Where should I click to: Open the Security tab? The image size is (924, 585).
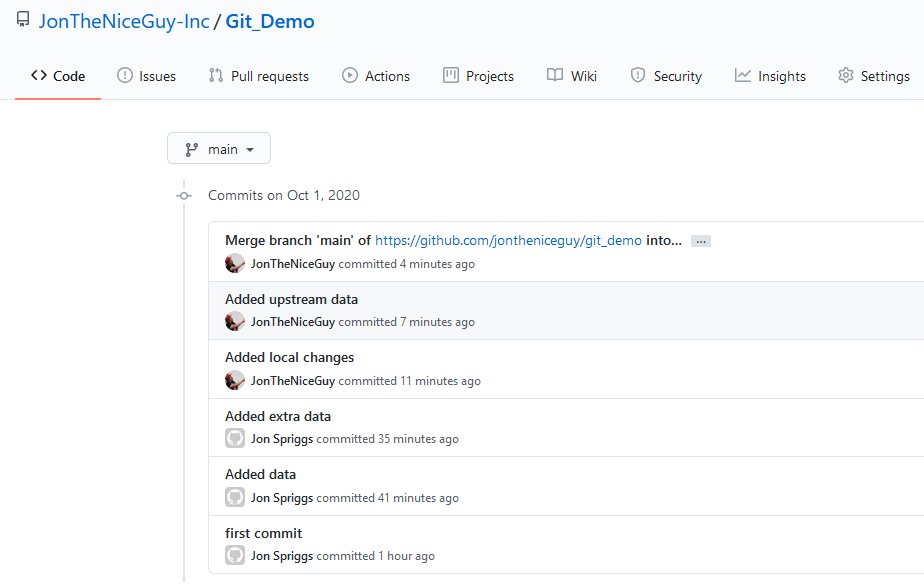pyautogui.click(x=666, y=76)
